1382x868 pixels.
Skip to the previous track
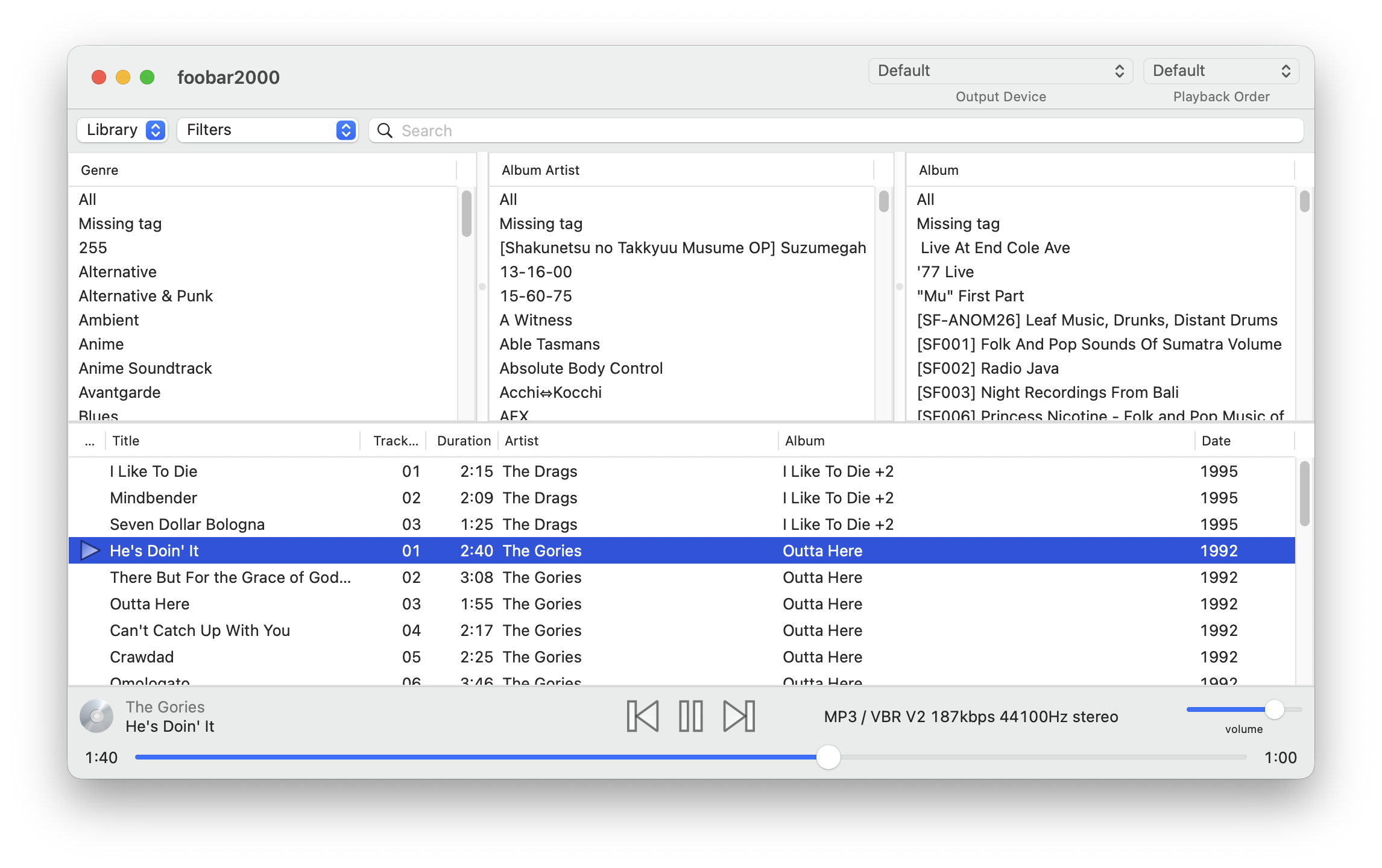click(x=643, y=716)
